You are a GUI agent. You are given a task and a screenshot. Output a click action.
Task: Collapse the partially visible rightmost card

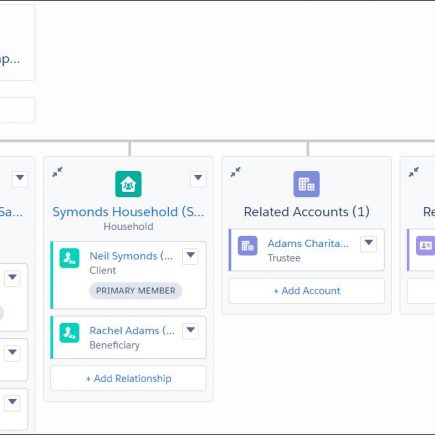tap(414, 172)
